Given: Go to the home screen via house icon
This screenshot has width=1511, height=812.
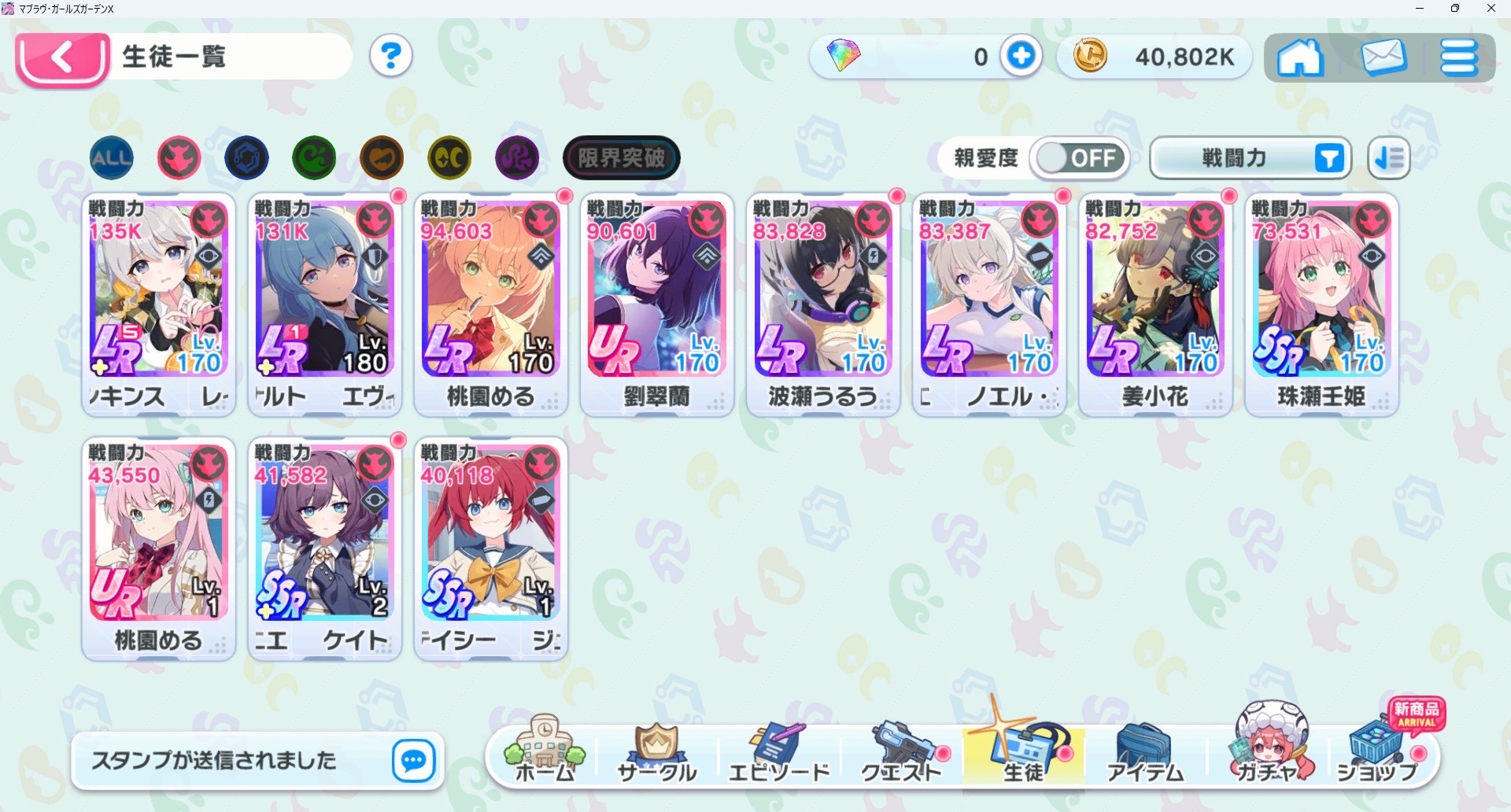Looking at the screenshot, I should click(x=1299, y=57).
